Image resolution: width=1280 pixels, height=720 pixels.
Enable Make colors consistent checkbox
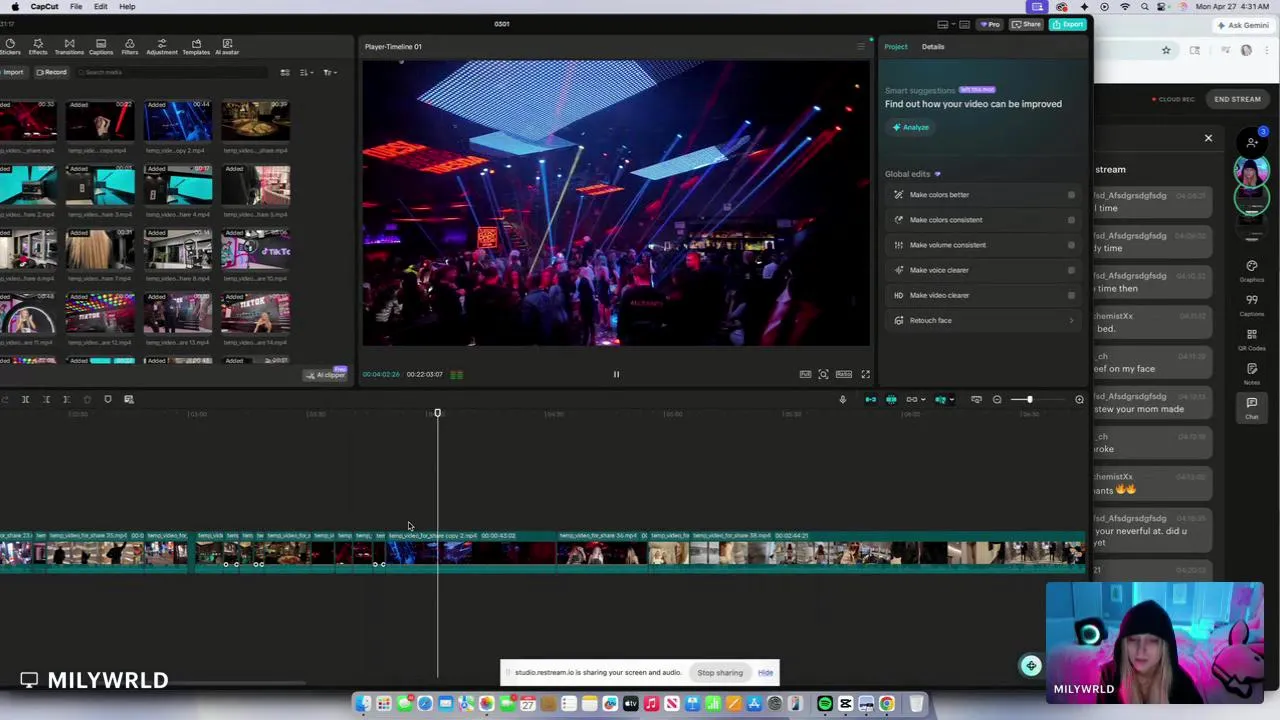(1071, 220)
